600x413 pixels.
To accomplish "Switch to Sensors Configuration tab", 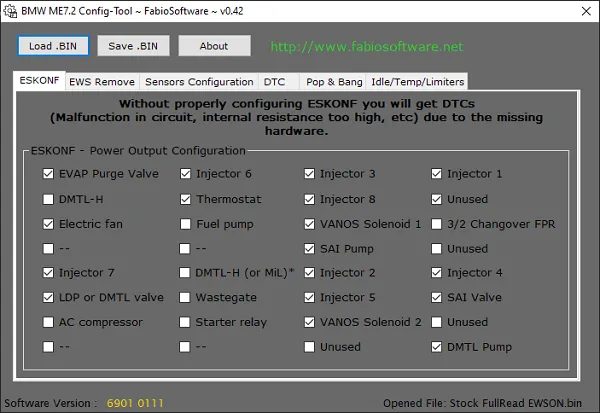I will click(x=199, y=82).
